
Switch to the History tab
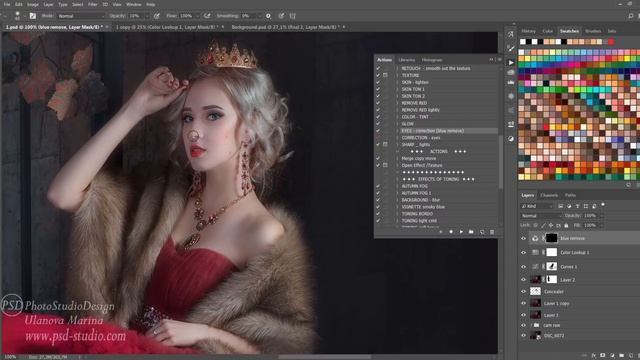point(528,31)
